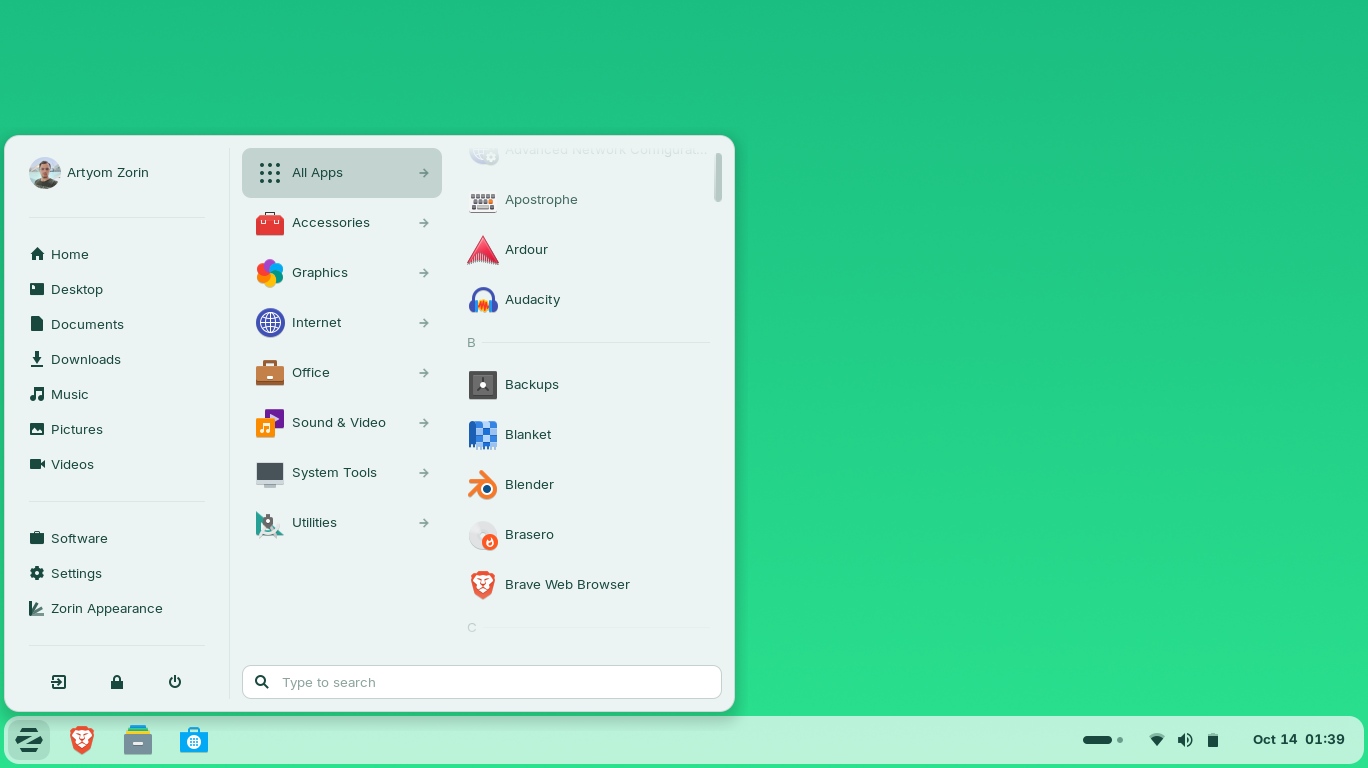Launch Brasero disc burner
The width and height of the screenshot is (1368, 768).
[x=529, y=535]
